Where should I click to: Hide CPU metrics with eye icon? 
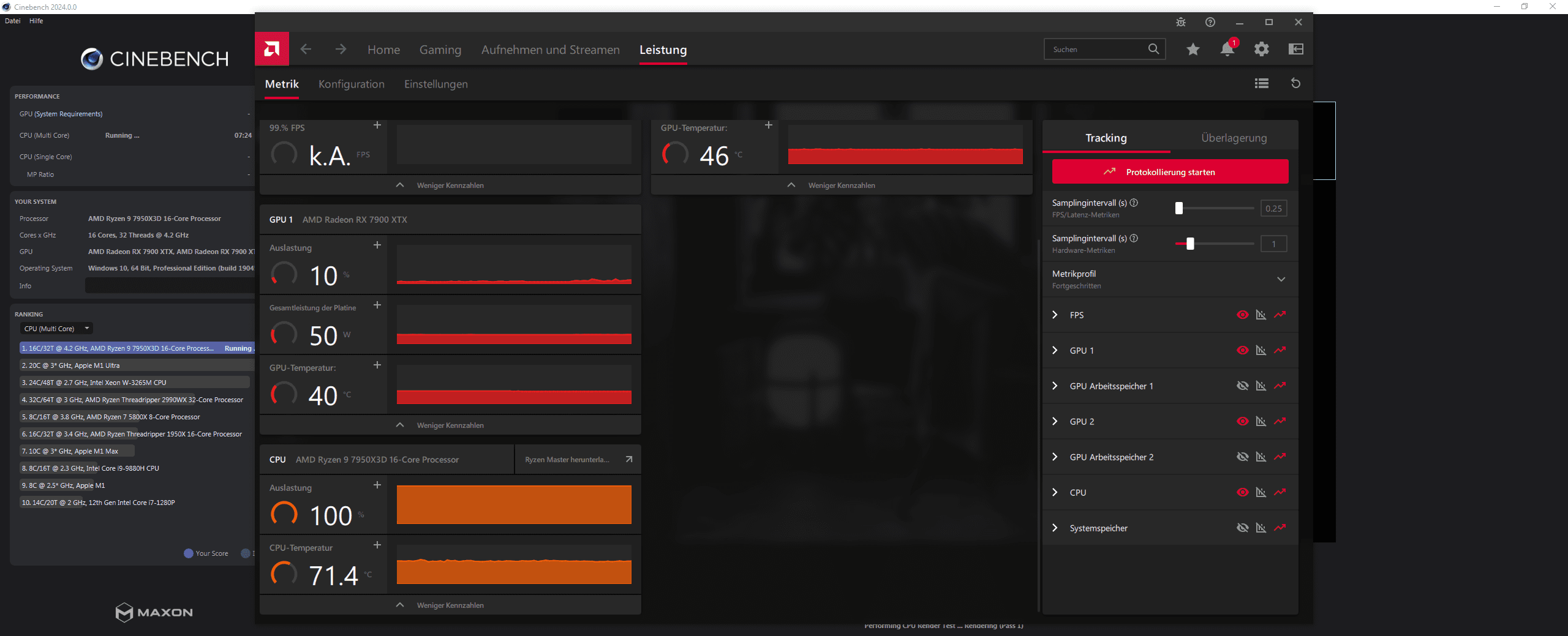click(1242, 492)
